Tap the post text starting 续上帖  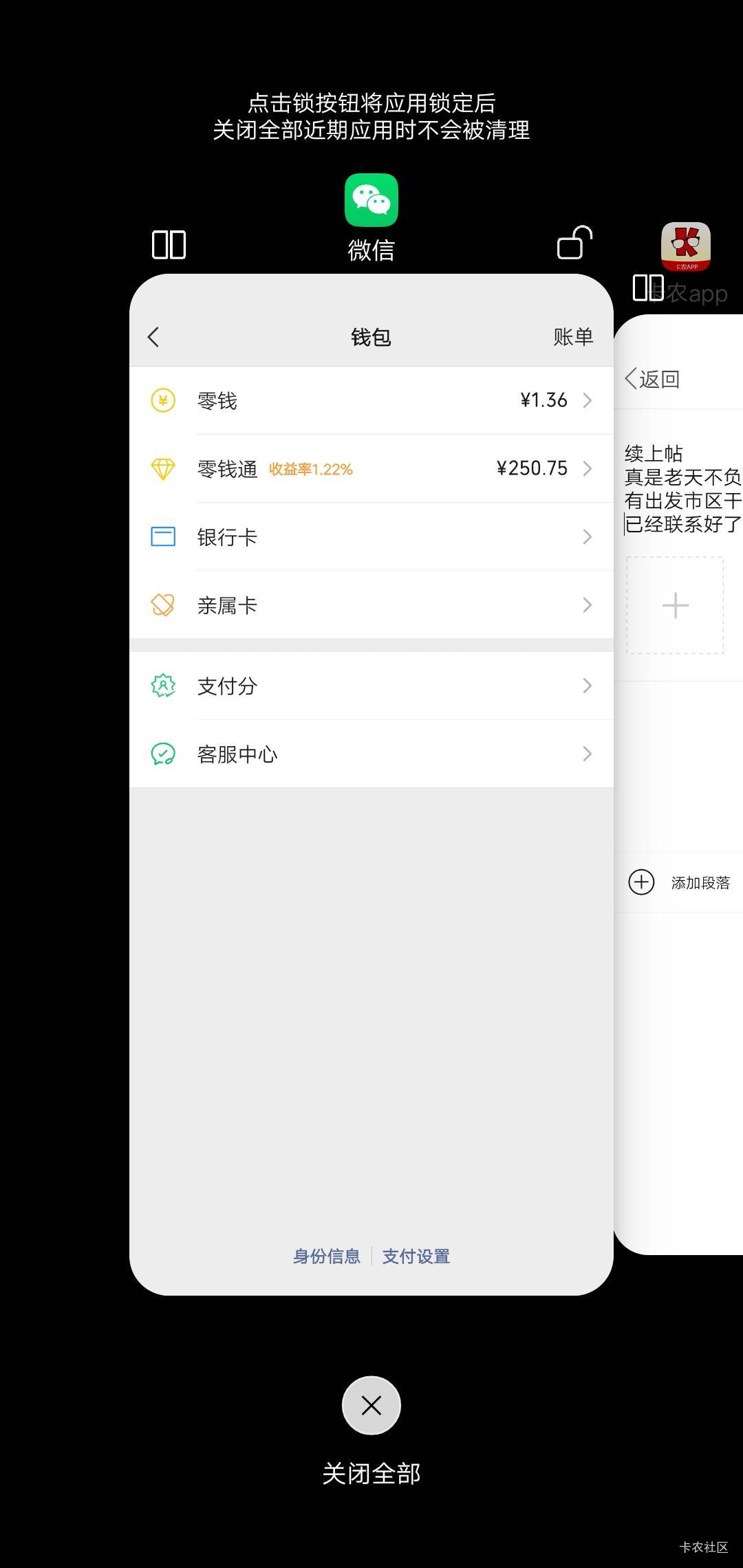coord(683,488)
